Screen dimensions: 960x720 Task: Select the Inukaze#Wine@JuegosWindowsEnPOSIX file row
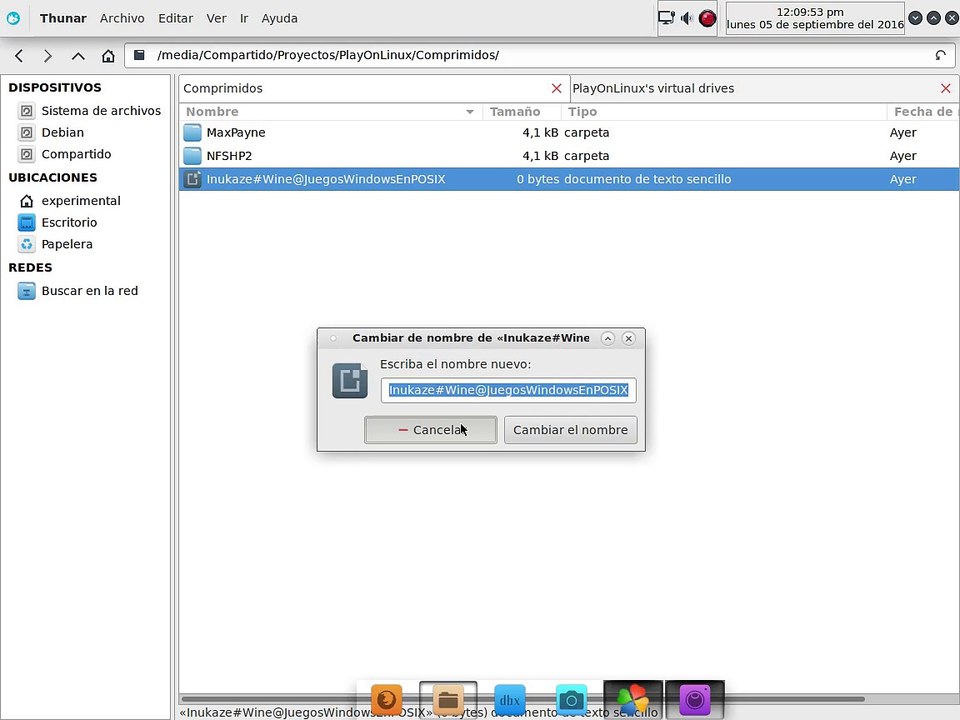[x=569, y=179]
